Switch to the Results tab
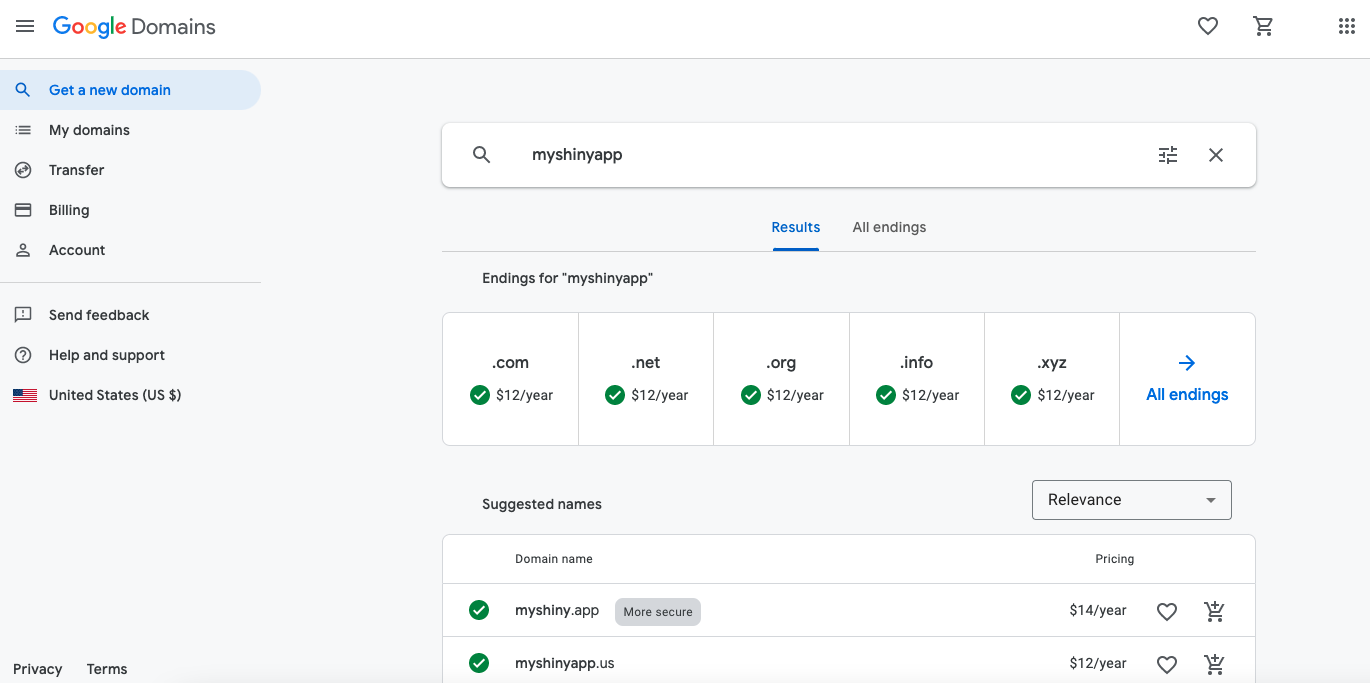The height and width of the screenshot is (683, 1370). click(796, 228)
